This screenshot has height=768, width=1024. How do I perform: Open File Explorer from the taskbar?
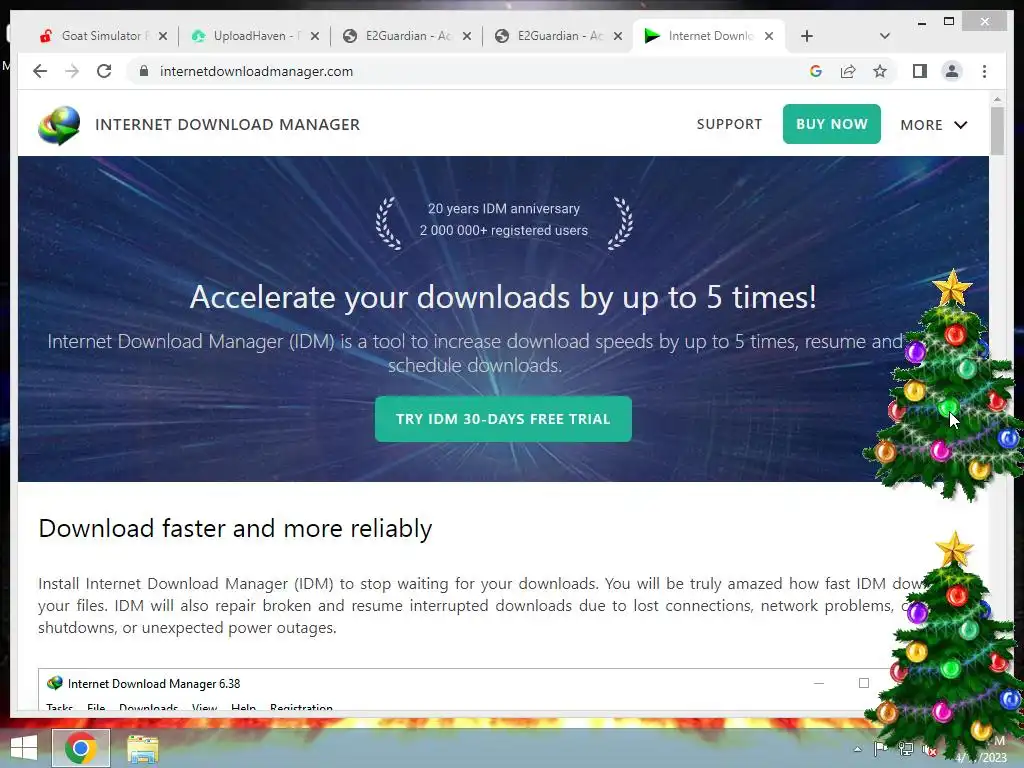tap(142, 748)
